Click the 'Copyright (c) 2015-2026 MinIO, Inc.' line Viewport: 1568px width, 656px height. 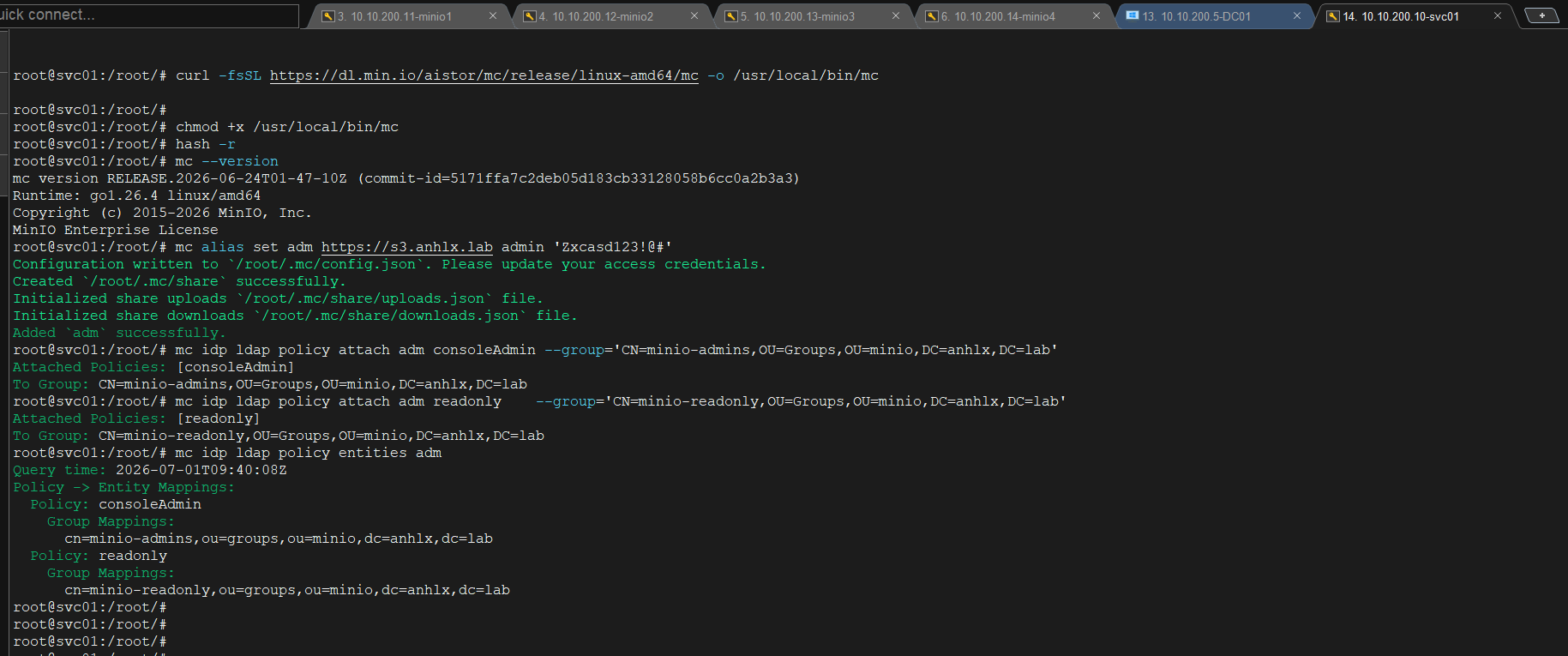click(x=163, y=213)
